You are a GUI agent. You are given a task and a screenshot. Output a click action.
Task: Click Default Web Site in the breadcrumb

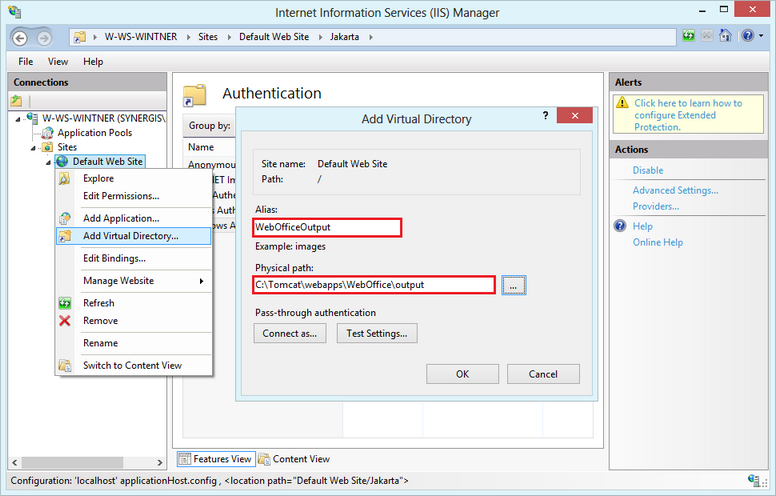coord(274,37)
